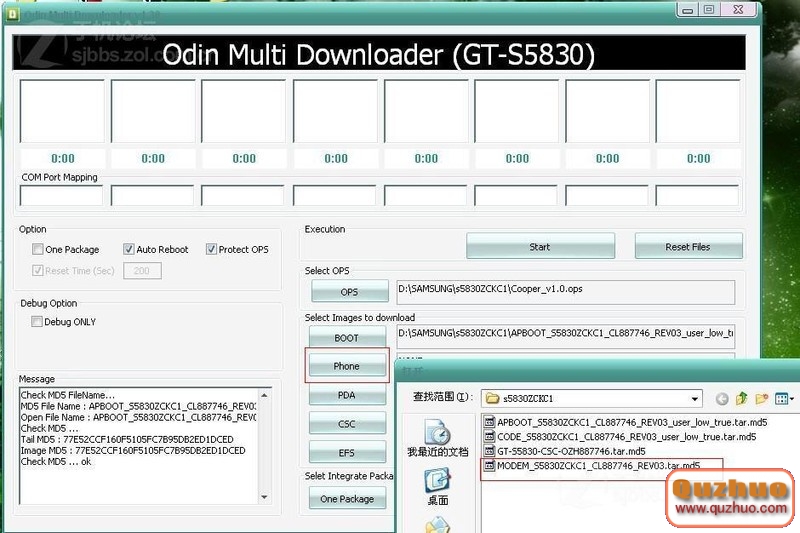Maximize the Odin window
This screenshot has height=533, width=800.
709,10
